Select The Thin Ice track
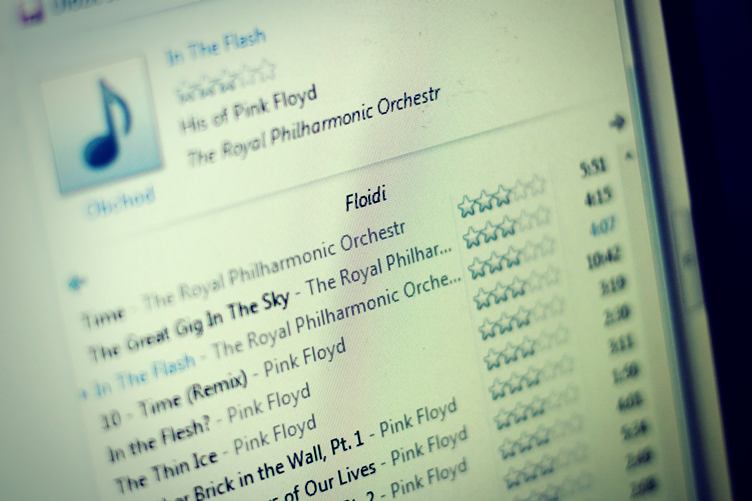The height and width of the screenshot is (501, 752). click(216, 453)
